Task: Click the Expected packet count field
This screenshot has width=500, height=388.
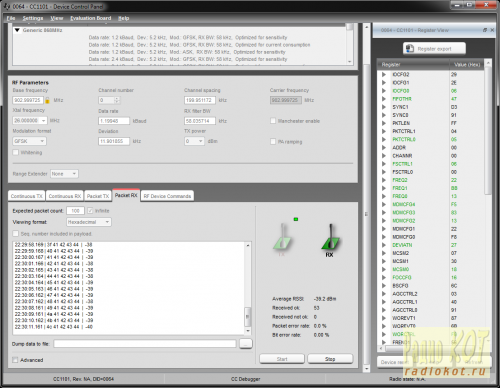Action: (75, 211)
